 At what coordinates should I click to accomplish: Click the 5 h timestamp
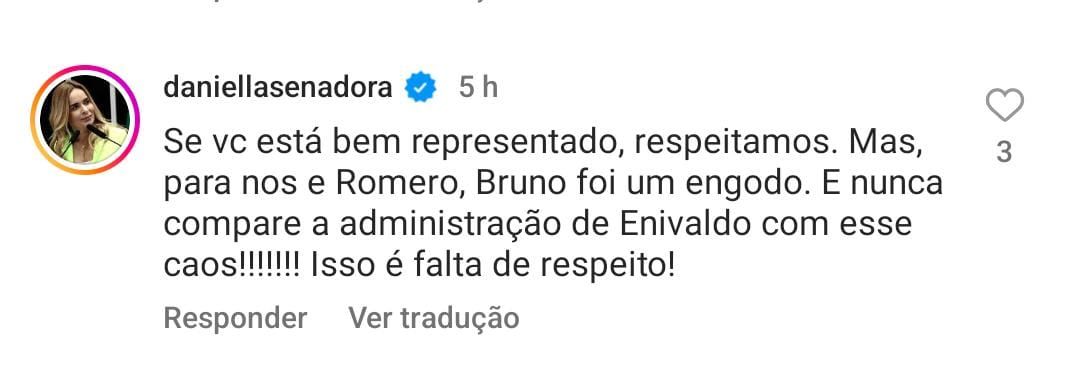(x=478, y=88)
